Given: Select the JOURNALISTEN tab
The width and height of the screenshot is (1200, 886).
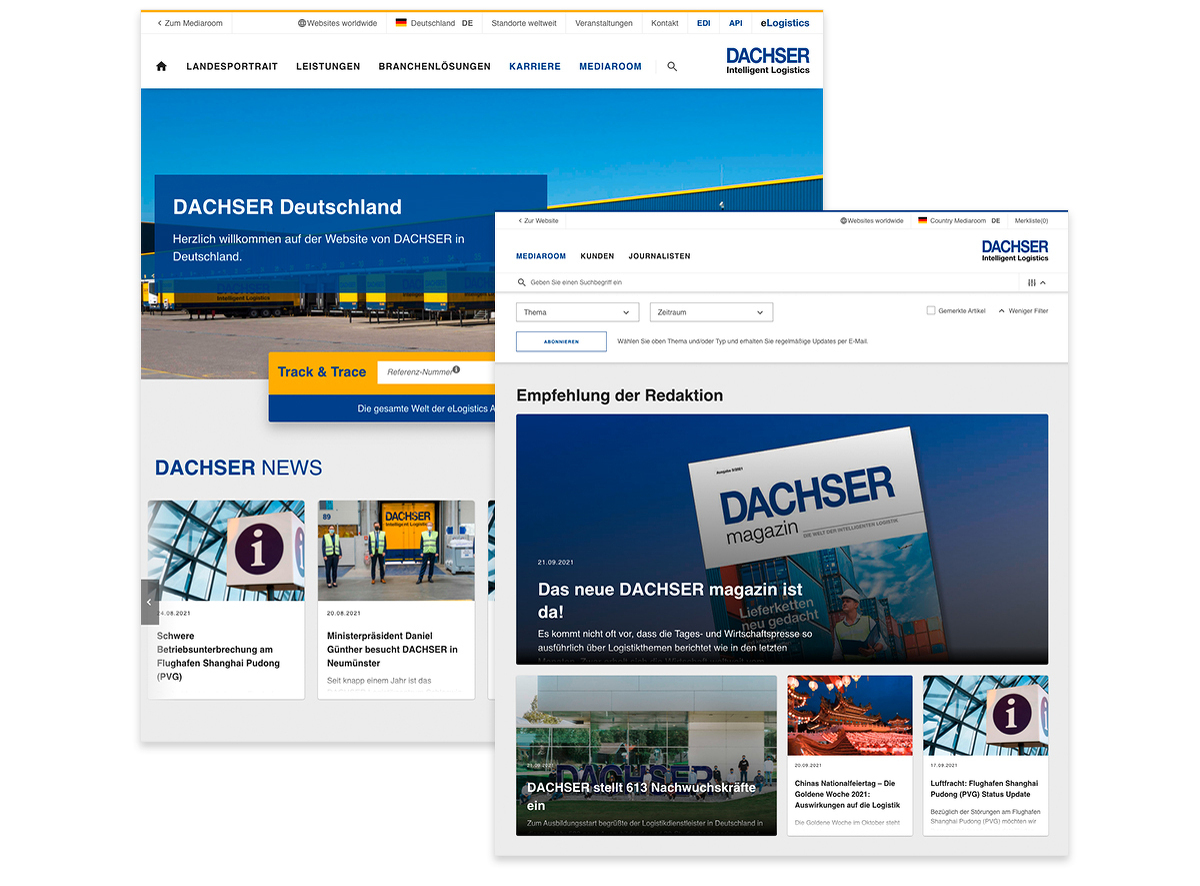Looking at the screenshot, I should [660, 256].
